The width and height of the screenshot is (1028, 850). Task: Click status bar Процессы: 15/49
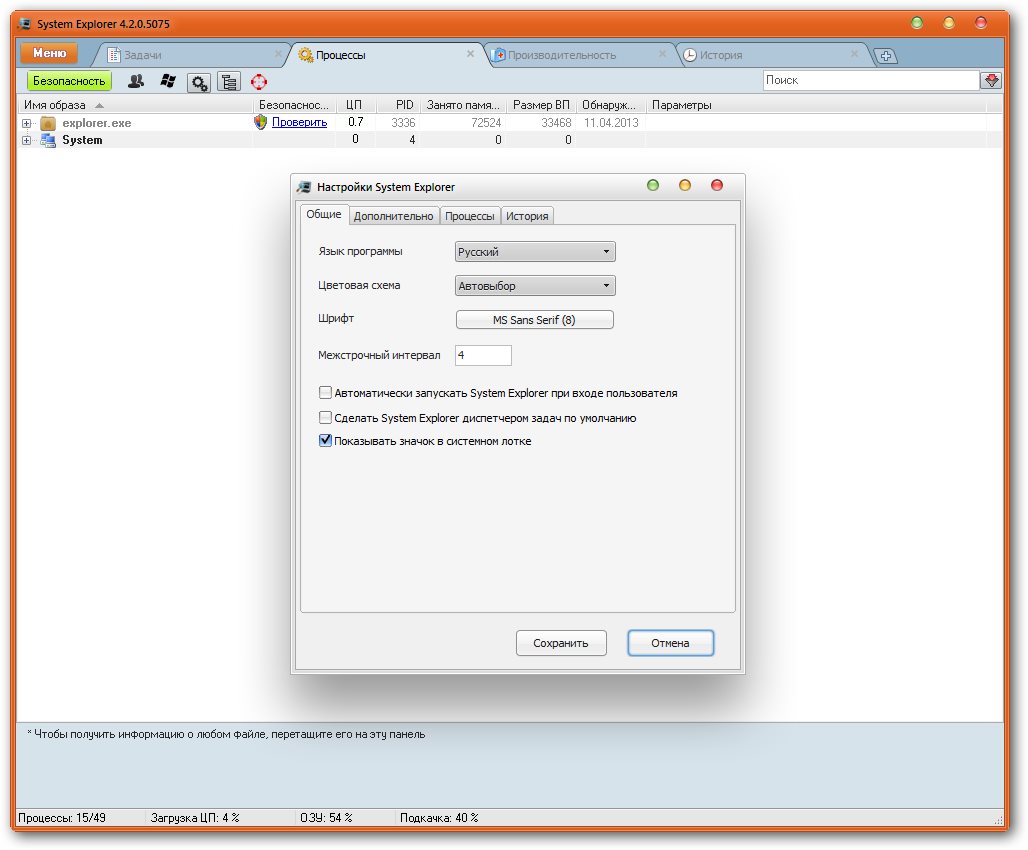point(62,818)
